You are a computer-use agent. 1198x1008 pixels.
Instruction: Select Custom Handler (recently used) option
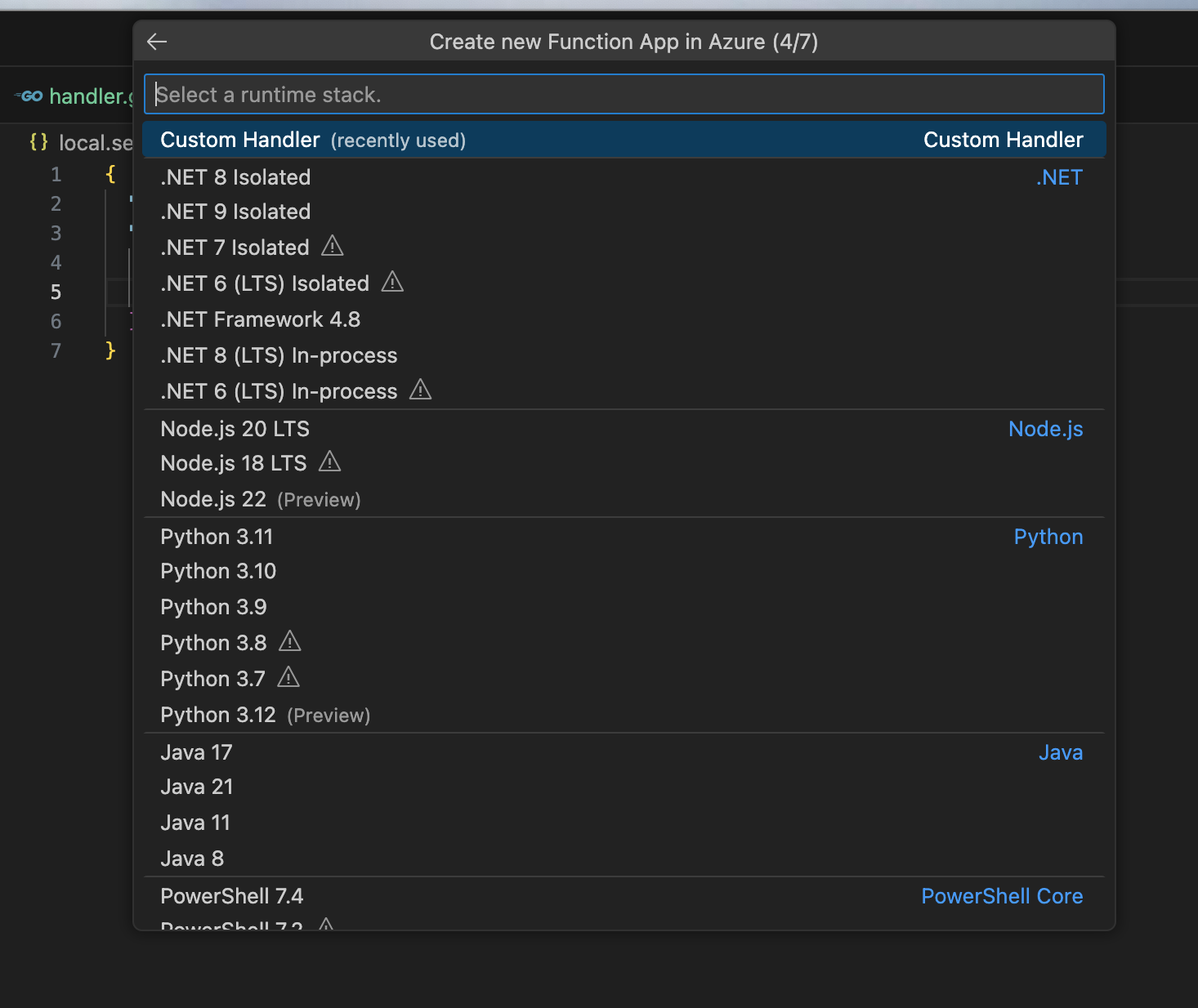[624, 140]
